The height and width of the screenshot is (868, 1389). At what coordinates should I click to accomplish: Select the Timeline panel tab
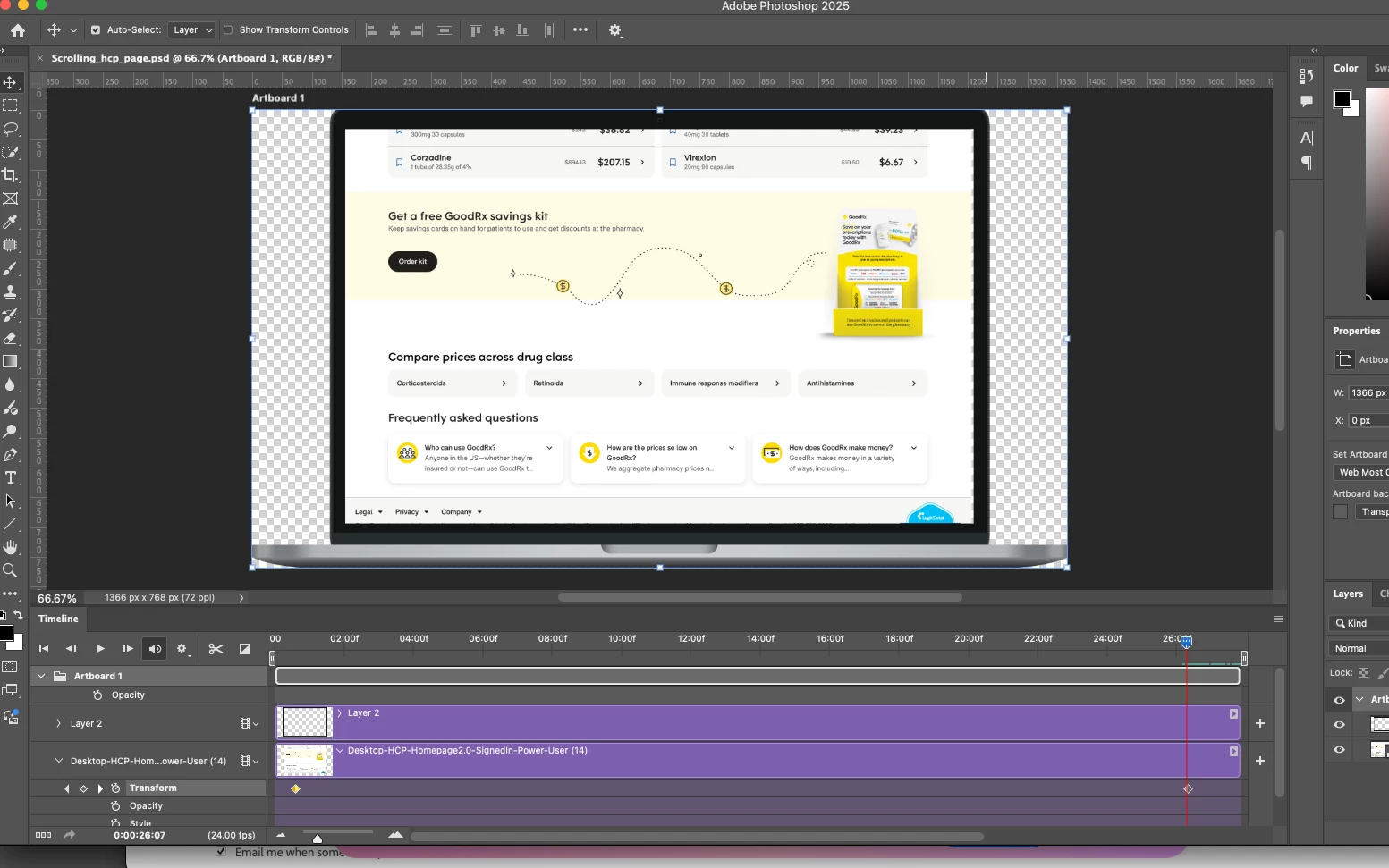tap(58, 619)
